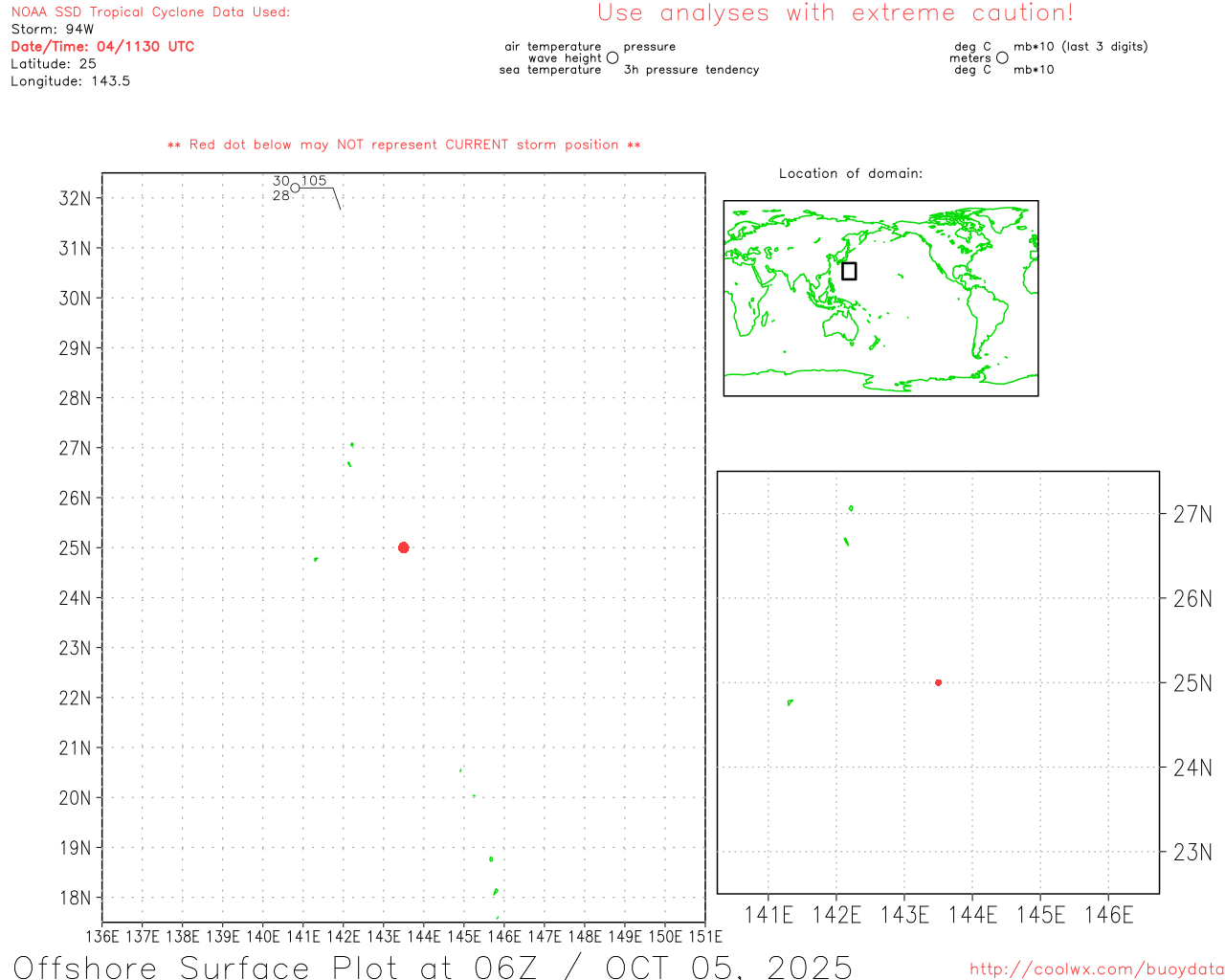Click 'OCT 05, 2025' date in title
Image resolution: width=1225 pixels, height=980 pixels.
pyautogui.click(x=728, y=968)
